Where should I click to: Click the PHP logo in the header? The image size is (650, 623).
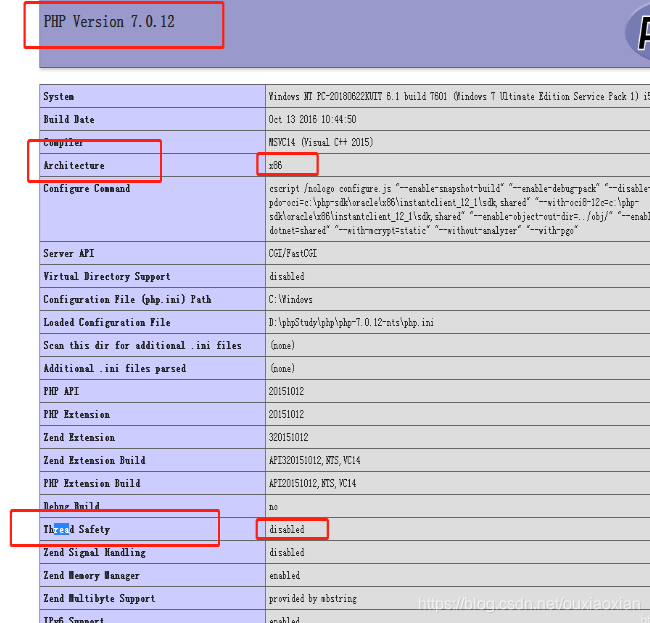click(638, 32)
